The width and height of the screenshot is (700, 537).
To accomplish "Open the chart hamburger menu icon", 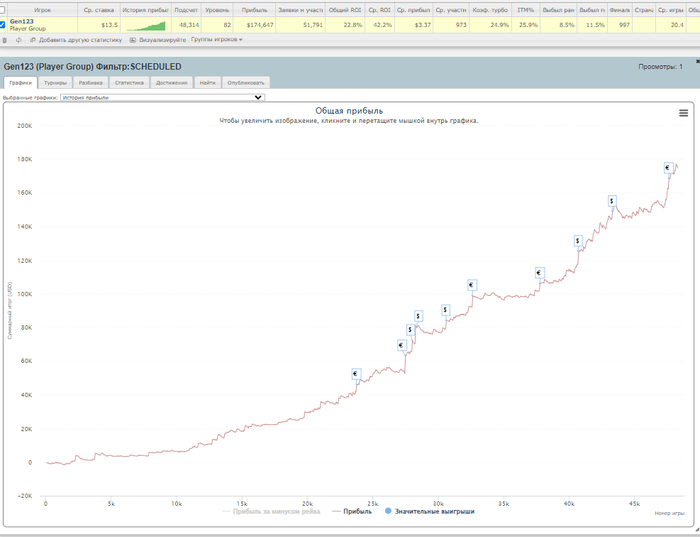I will (683, 113).
